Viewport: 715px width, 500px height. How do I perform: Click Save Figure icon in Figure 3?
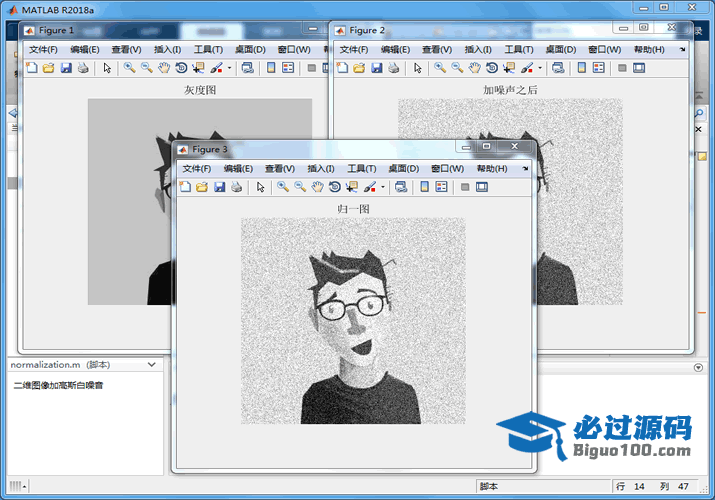(219, 187)
